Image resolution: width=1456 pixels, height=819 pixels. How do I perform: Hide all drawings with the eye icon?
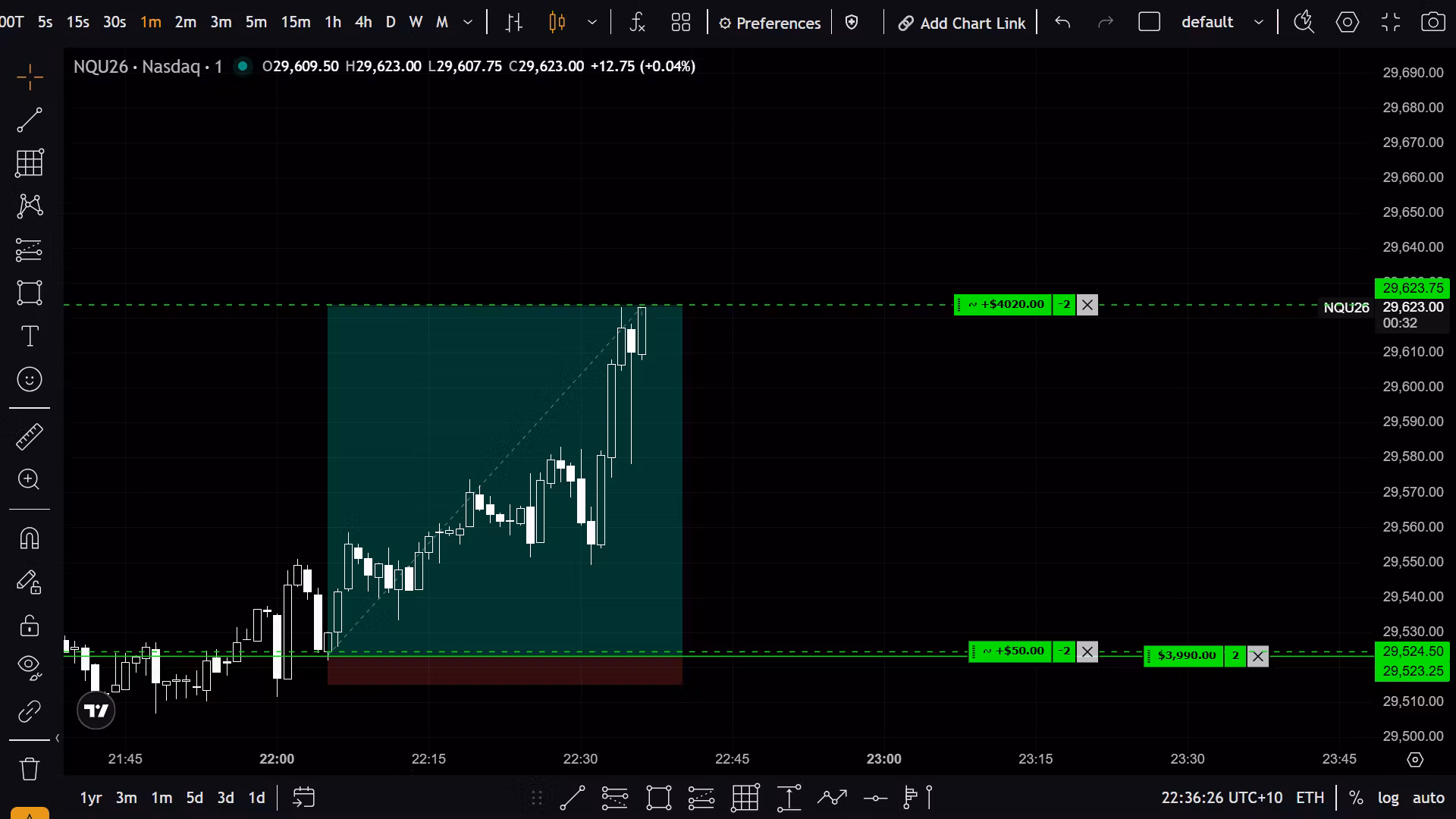click(30, 667)
